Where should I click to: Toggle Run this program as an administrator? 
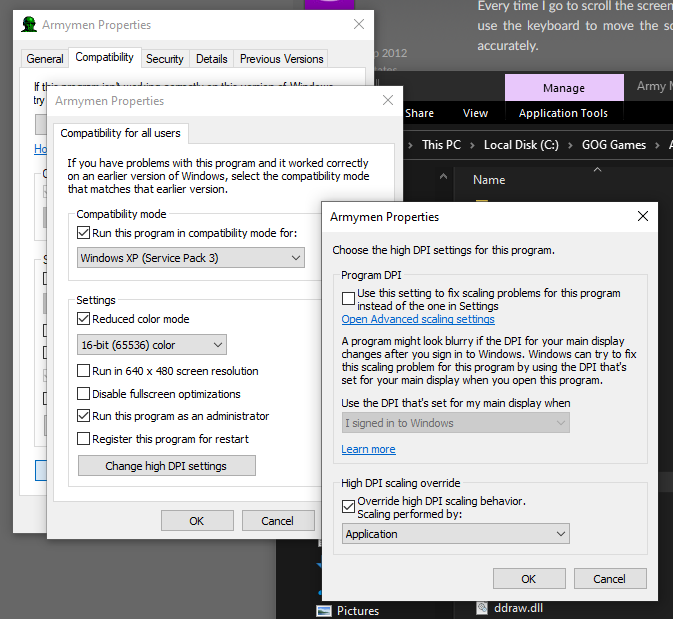click(83, 416)
